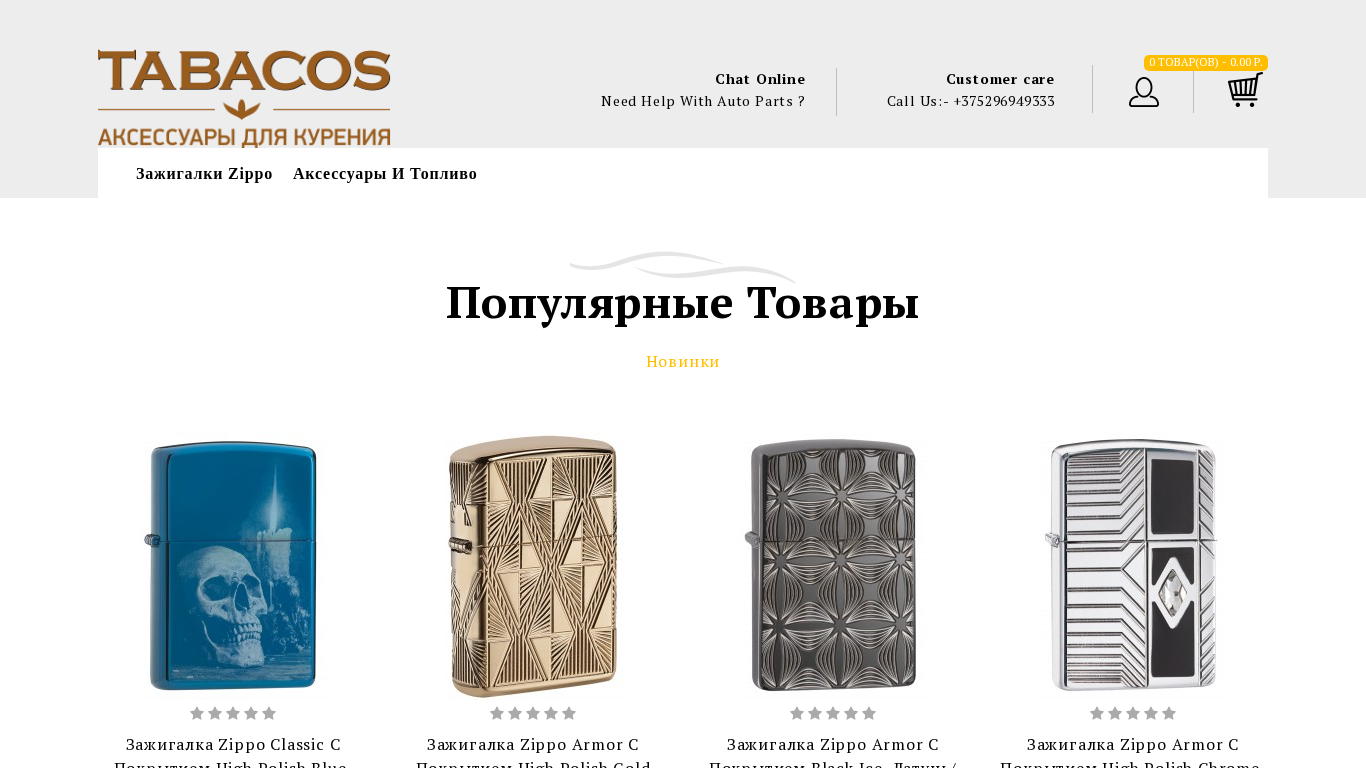The image size is (1366, 768).
Task: Open the Зажигалки Zippo menu
Action: point(204,174)
